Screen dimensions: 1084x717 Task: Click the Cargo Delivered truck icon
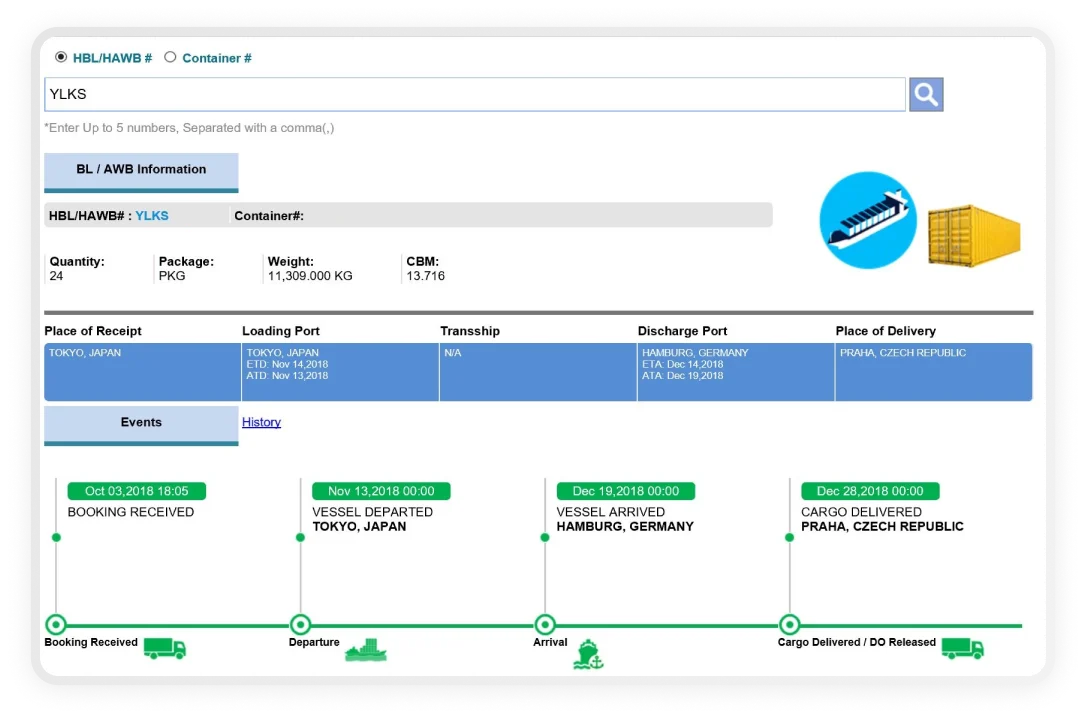click(x=962, y=648)
